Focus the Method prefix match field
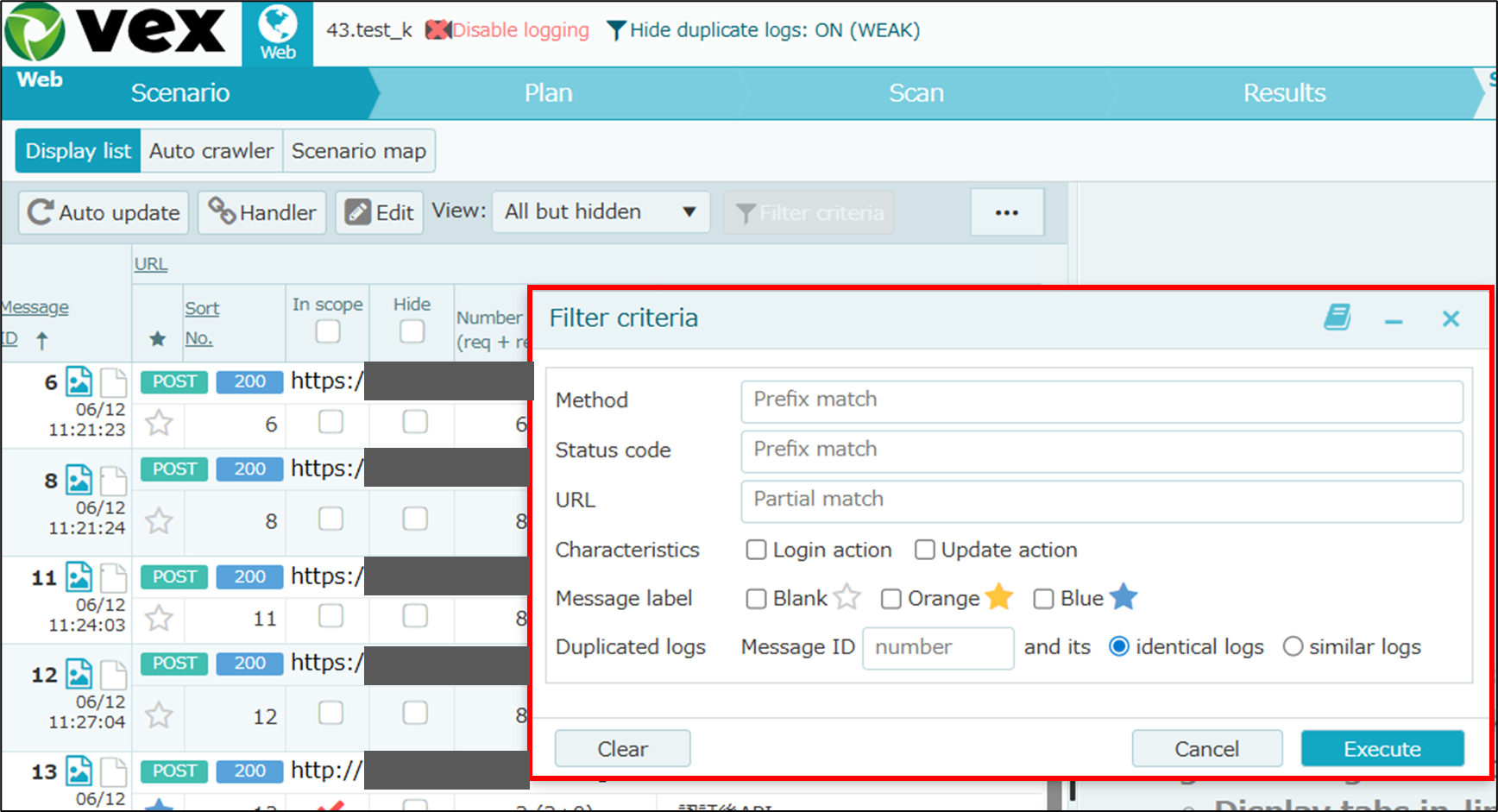Screen dimensions: 1498x812 [x=1102, y=401]
